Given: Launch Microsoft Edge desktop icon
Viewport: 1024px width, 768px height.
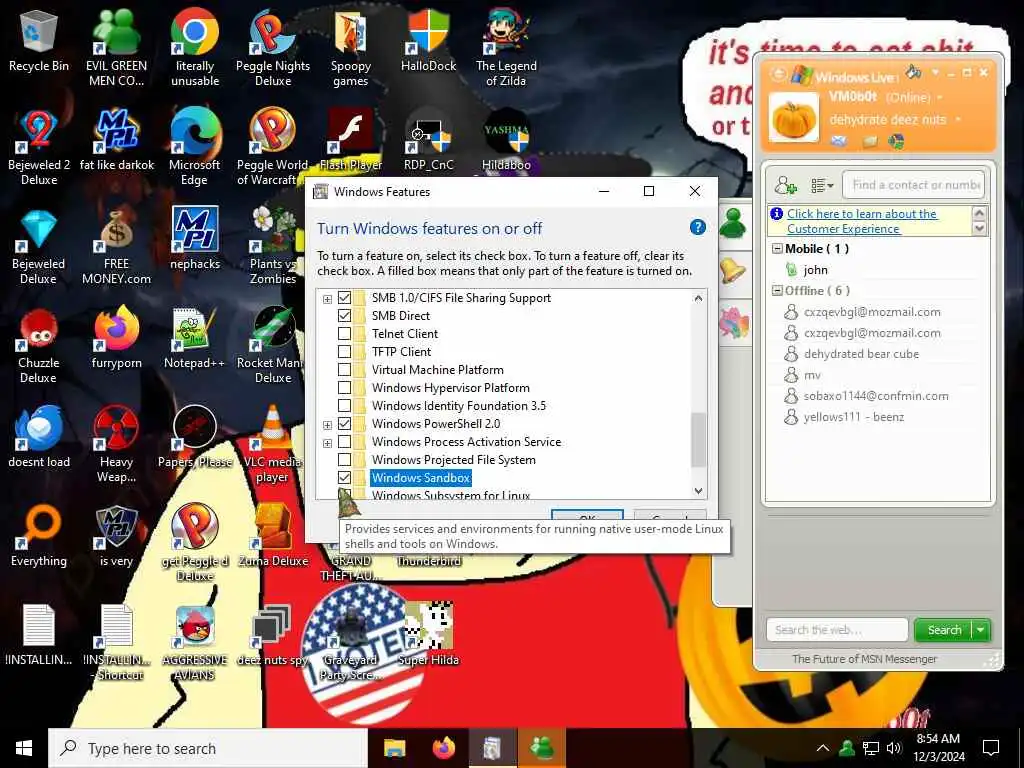Looking at the screenshot, I should pyautogui.click(x=195, y=146).
